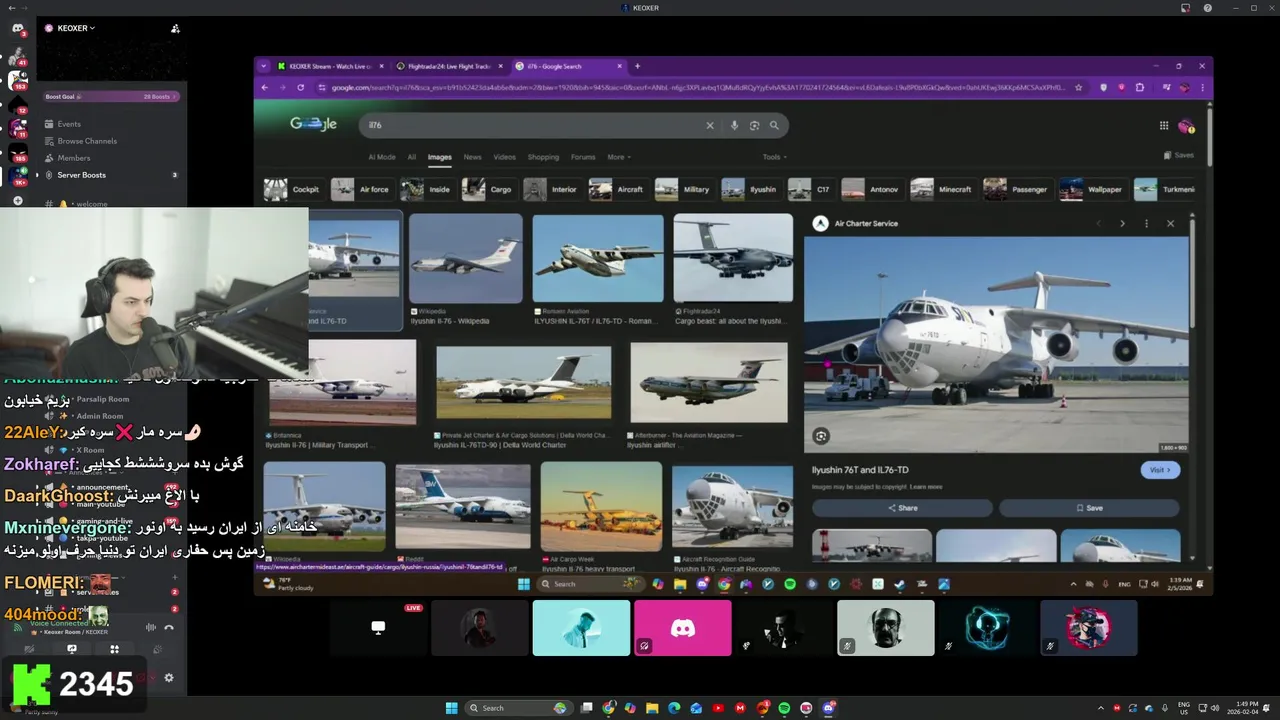Clear the Google search query X
This screenshot has height=720, width=1280.
click(x=710, y=125)
